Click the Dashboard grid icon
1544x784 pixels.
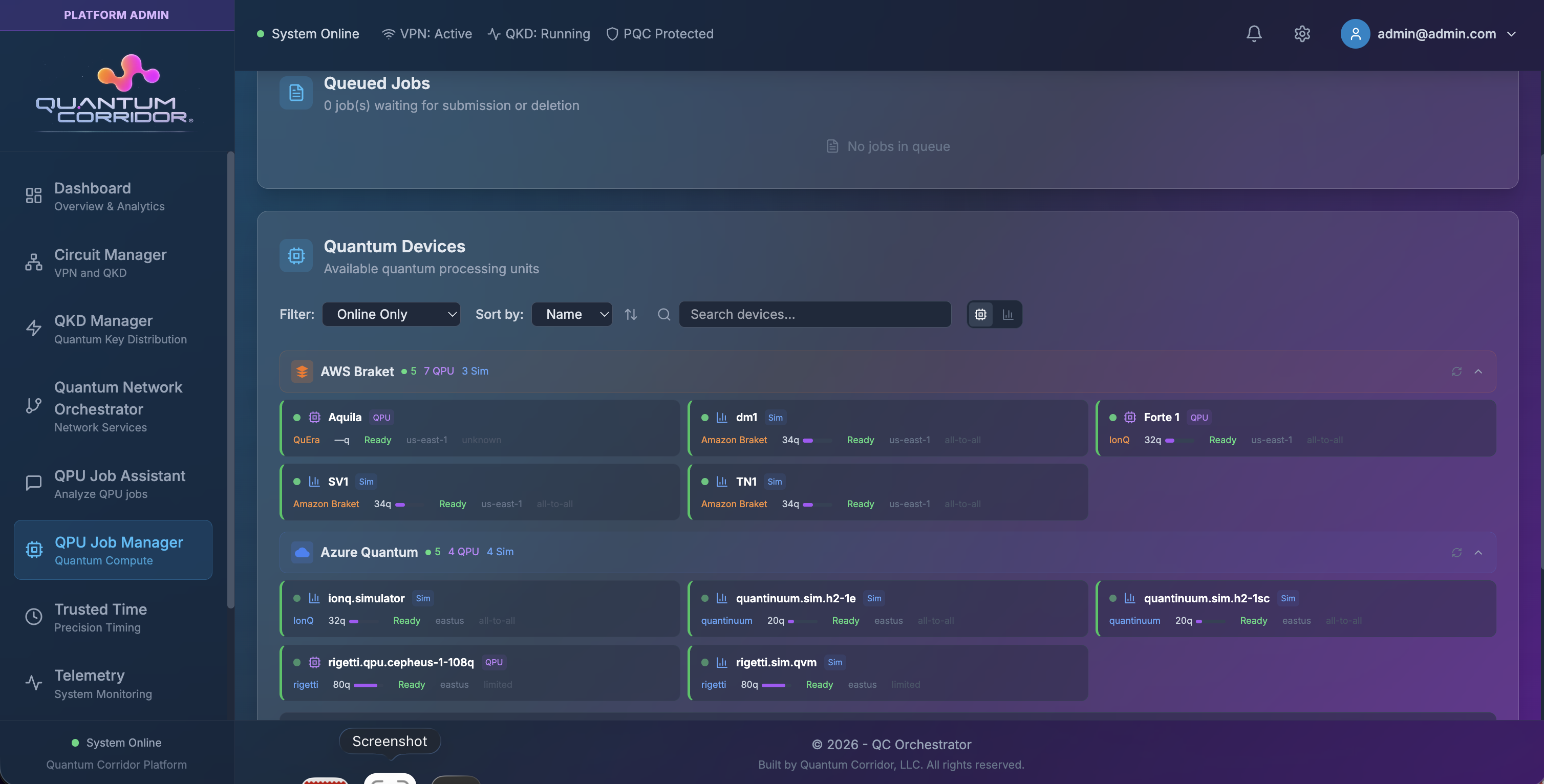click(34, 195)
